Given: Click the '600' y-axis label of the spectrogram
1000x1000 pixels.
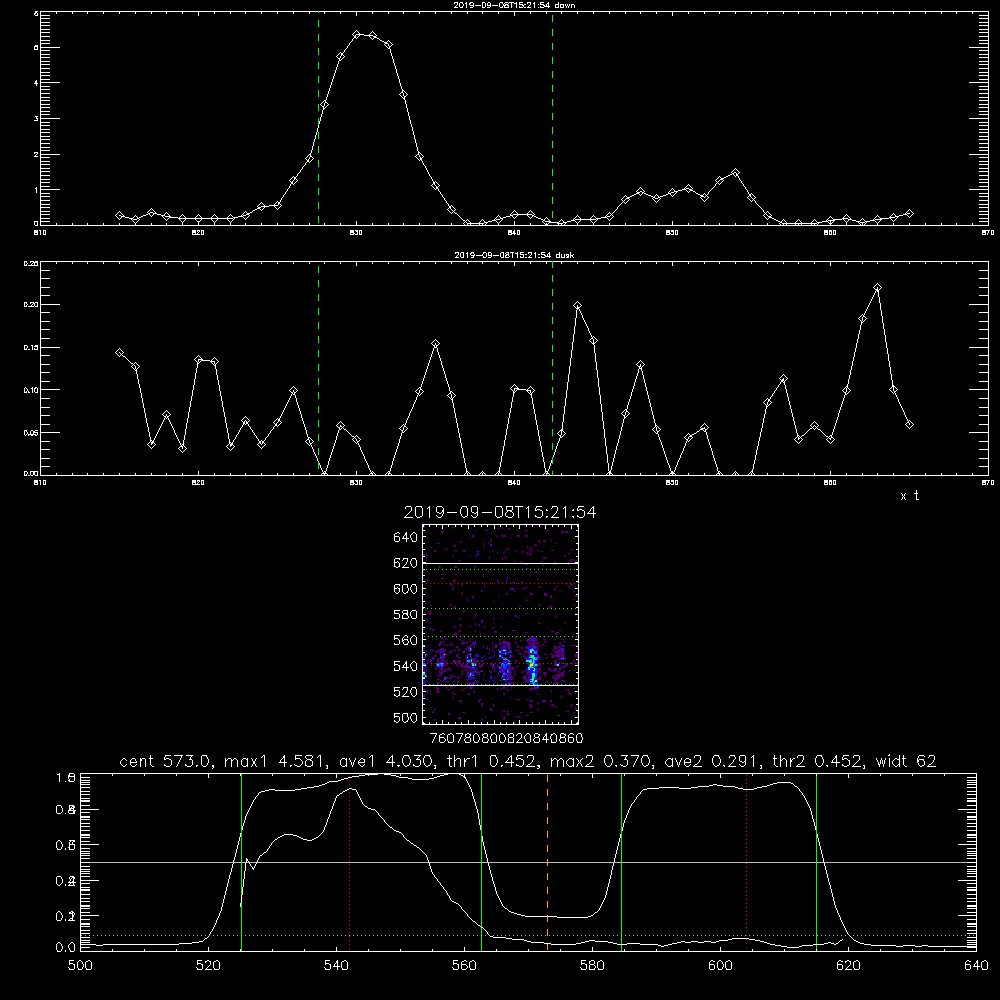Looking at the screenshot, I should click(x=406, y=589).
